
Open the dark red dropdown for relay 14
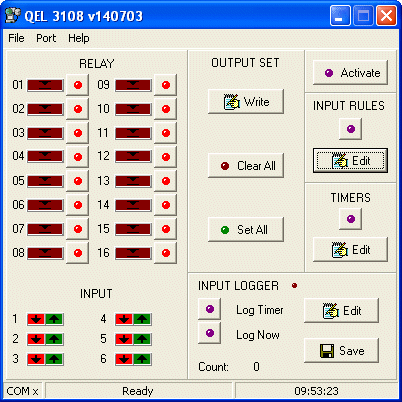133,205
